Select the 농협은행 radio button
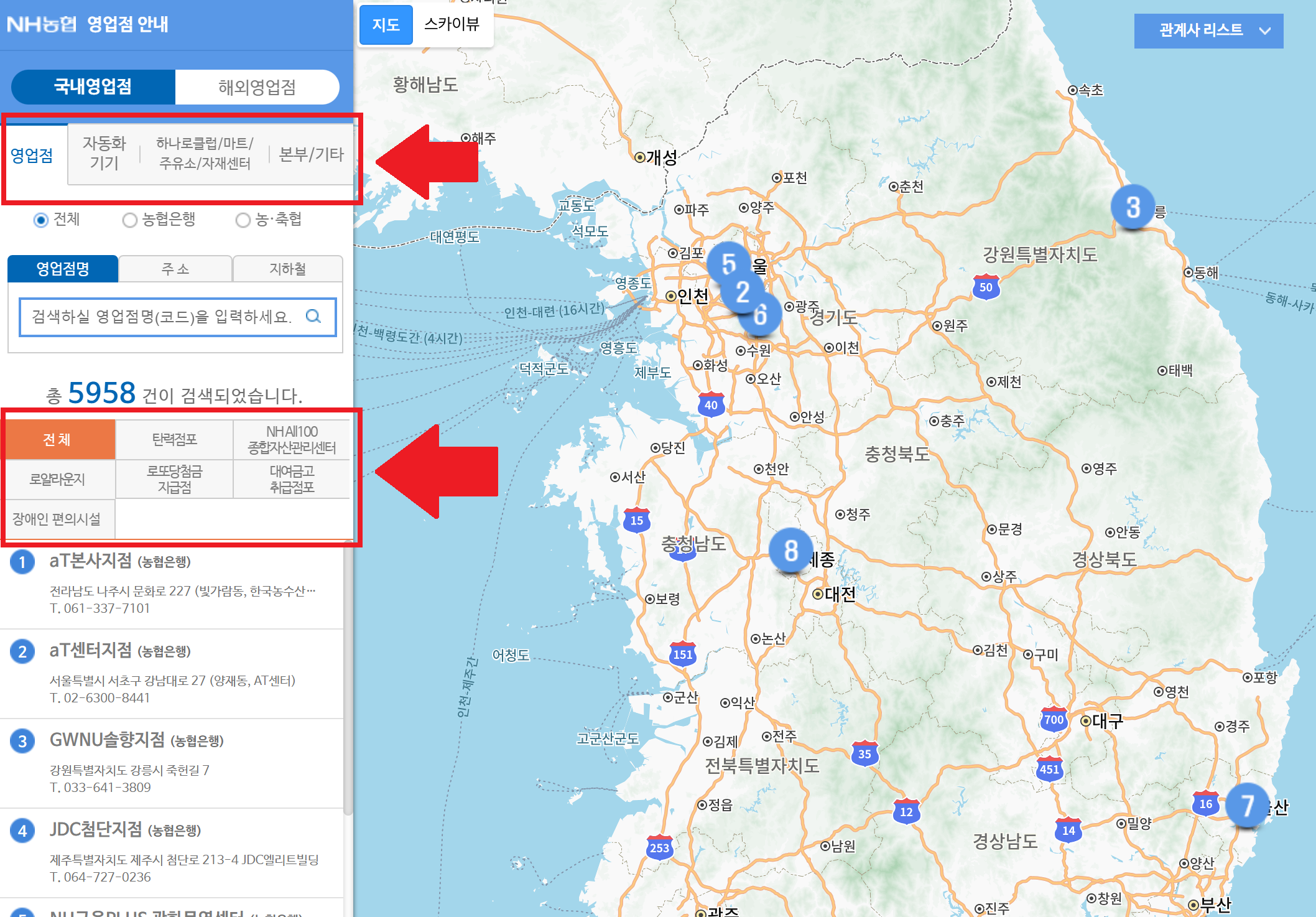This screenshot has width=1316, height=917. tap(129, 220)
